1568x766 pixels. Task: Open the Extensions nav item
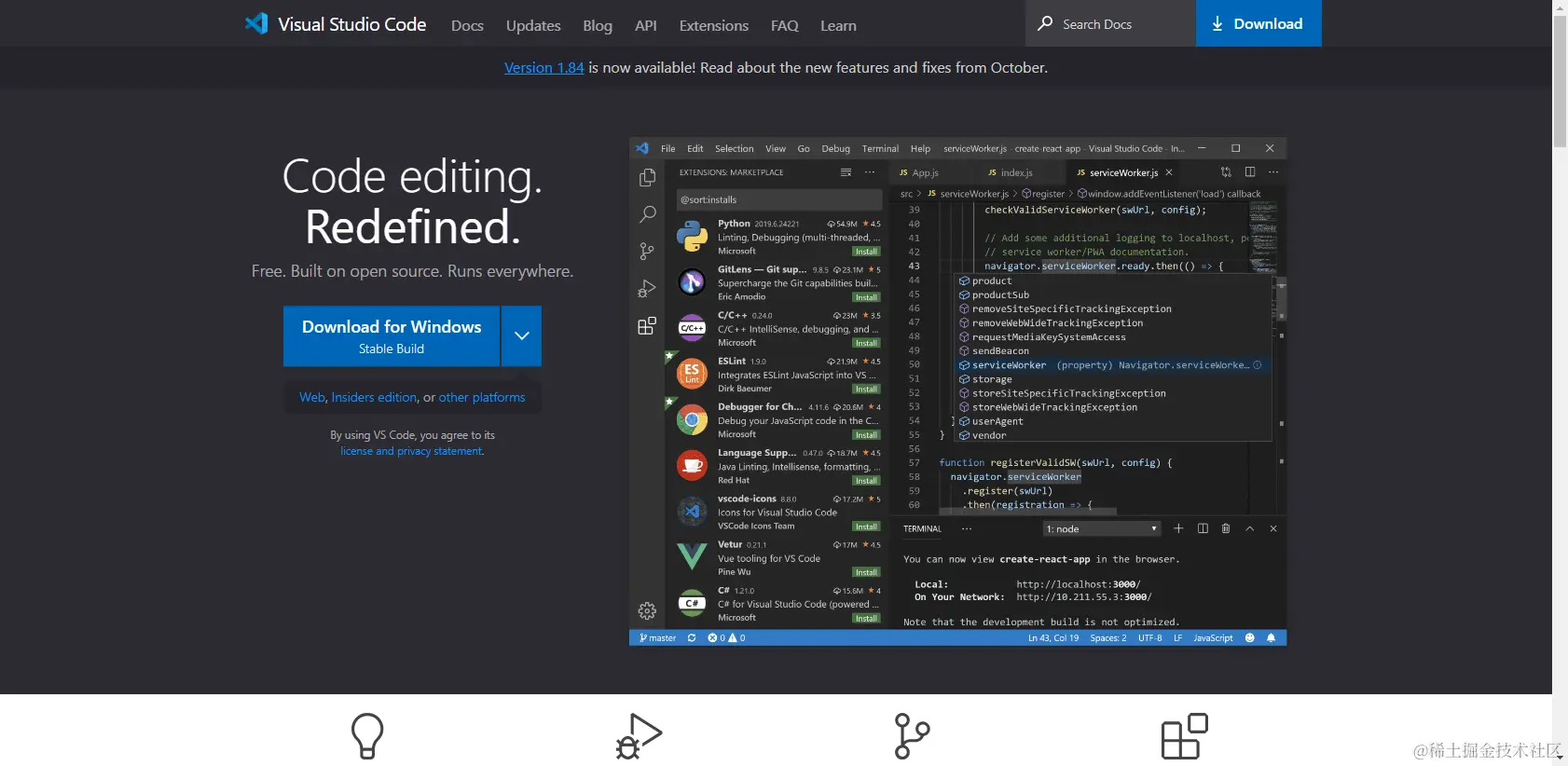714,26
